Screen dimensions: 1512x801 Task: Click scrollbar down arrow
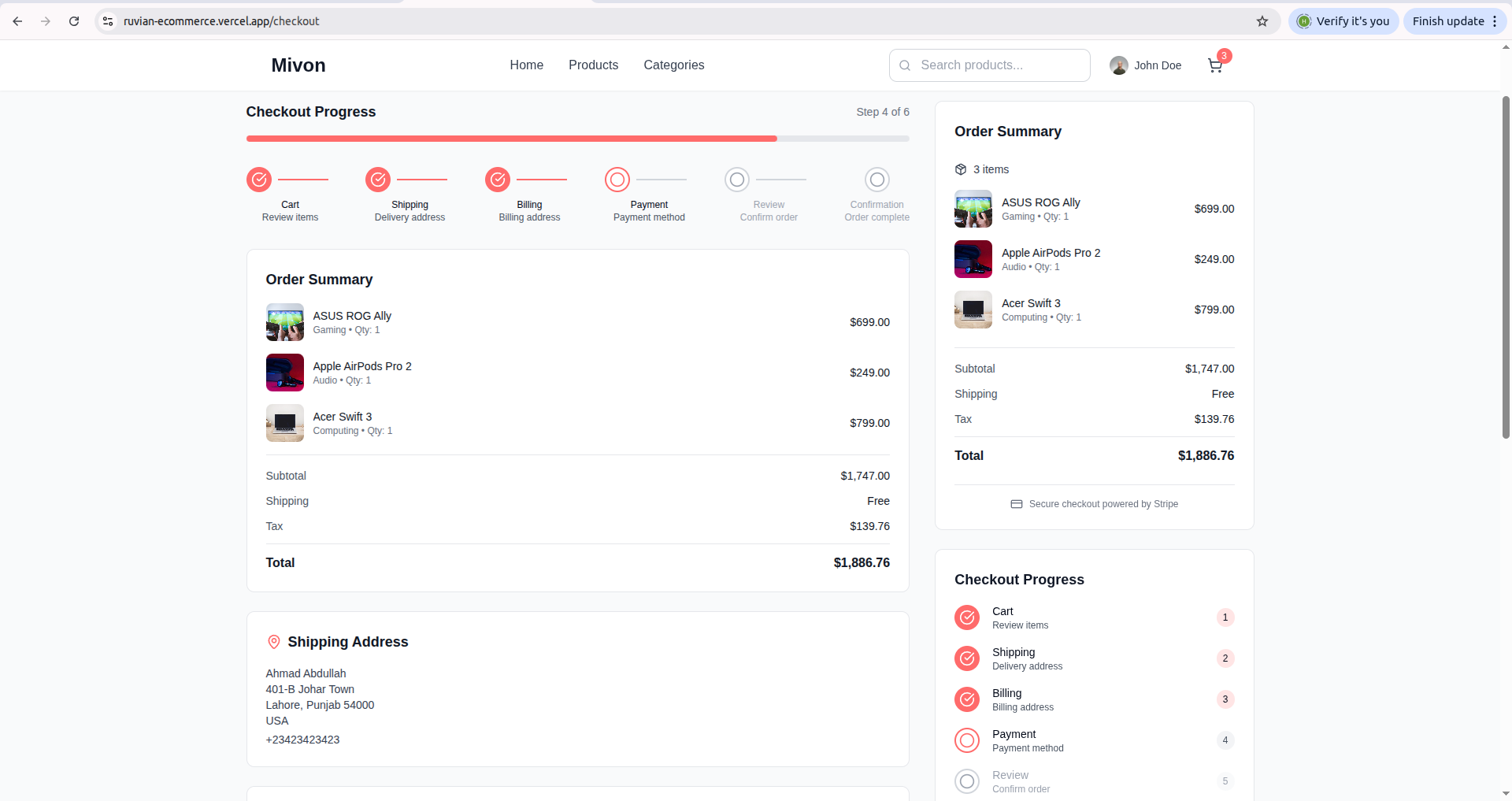tap(1506, 794)
